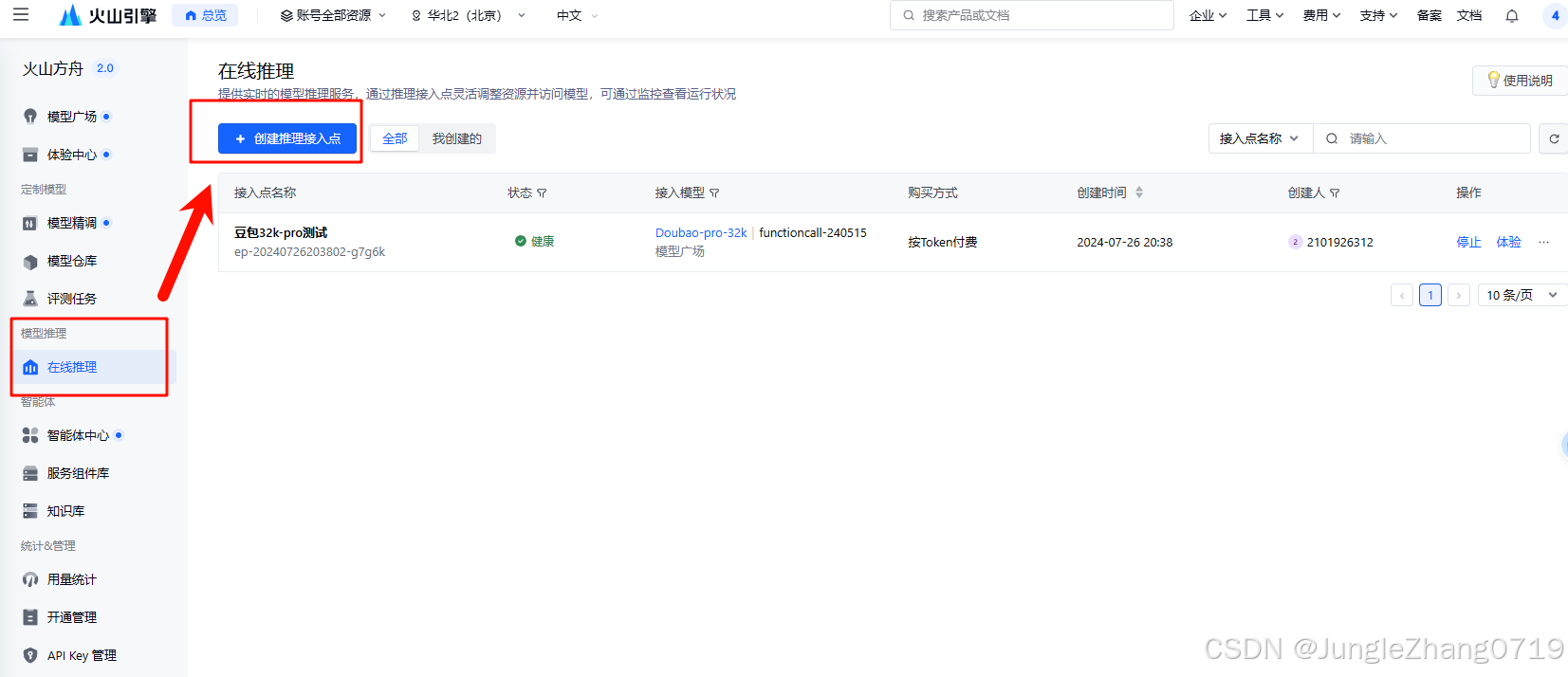Viewport: 1568px width, 677px height.
Task: Click the 体验中心 sidebar icon
Action: (30, 155)
